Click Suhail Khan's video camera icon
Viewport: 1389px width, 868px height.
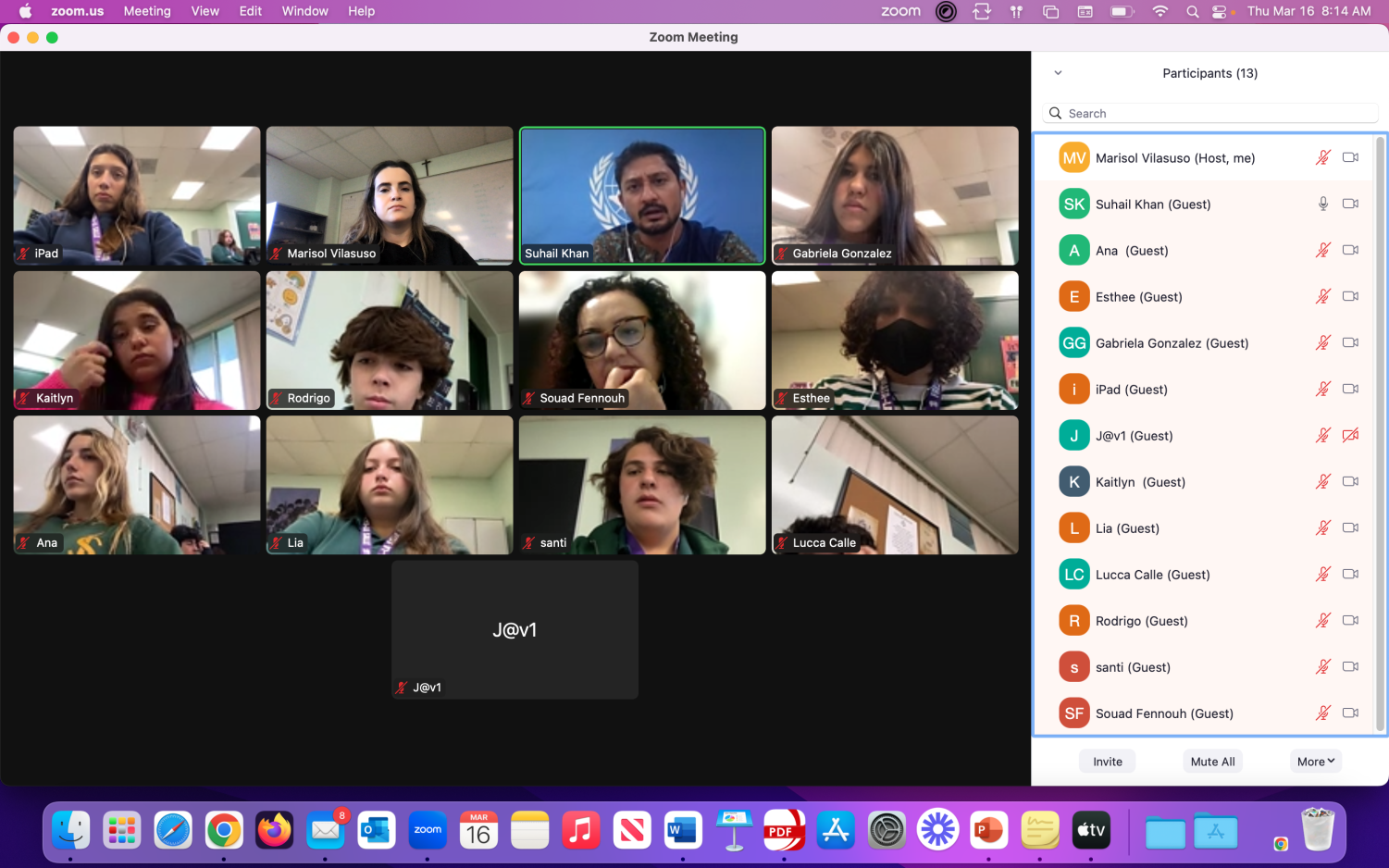(x=1351, y=204)
